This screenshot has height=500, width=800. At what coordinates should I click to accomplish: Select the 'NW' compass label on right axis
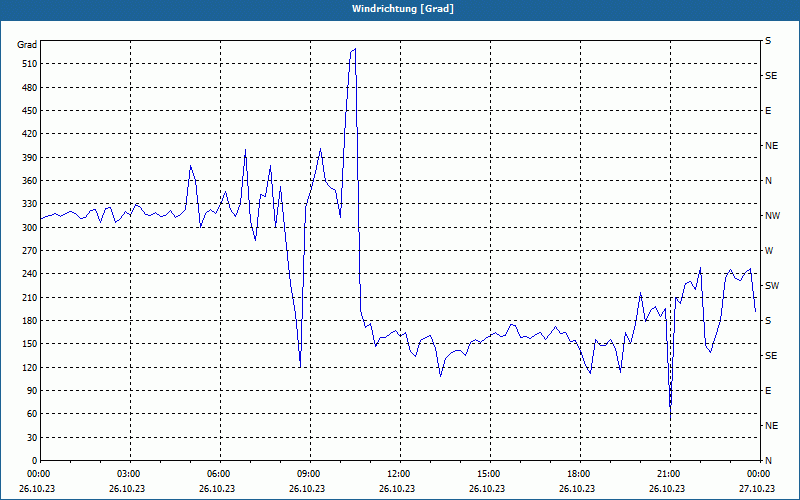pos(772,216)
